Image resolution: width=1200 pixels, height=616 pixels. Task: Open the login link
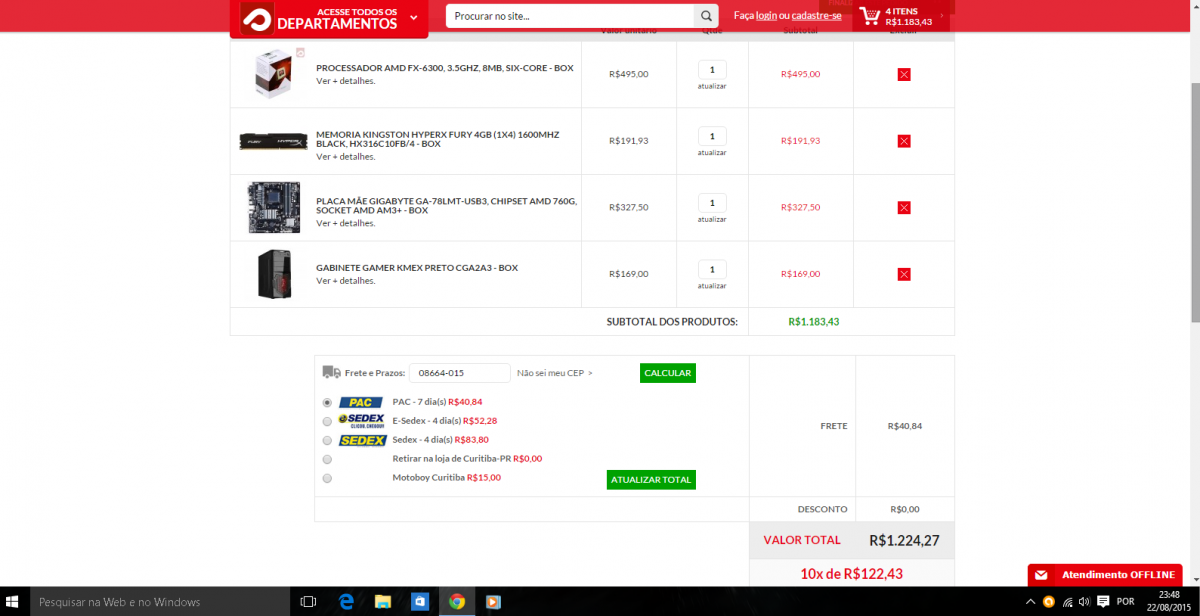pos(766,16)
